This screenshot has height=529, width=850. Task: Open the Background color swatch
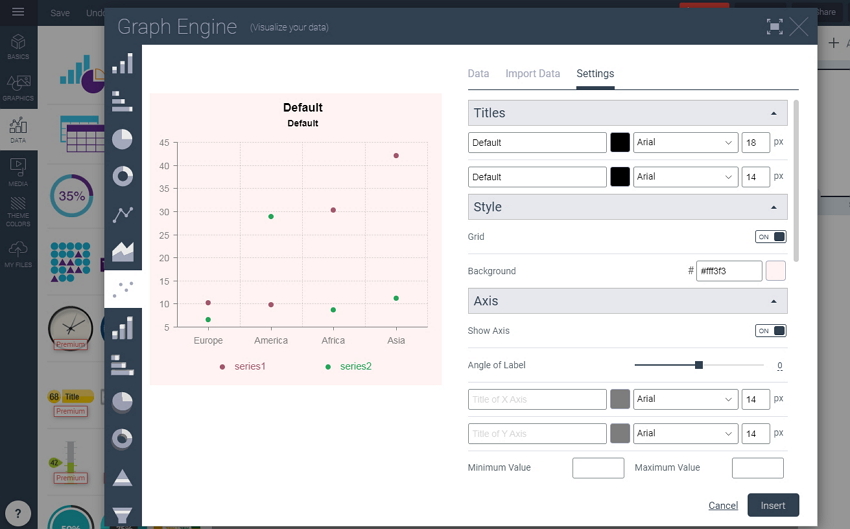(775, 271)
